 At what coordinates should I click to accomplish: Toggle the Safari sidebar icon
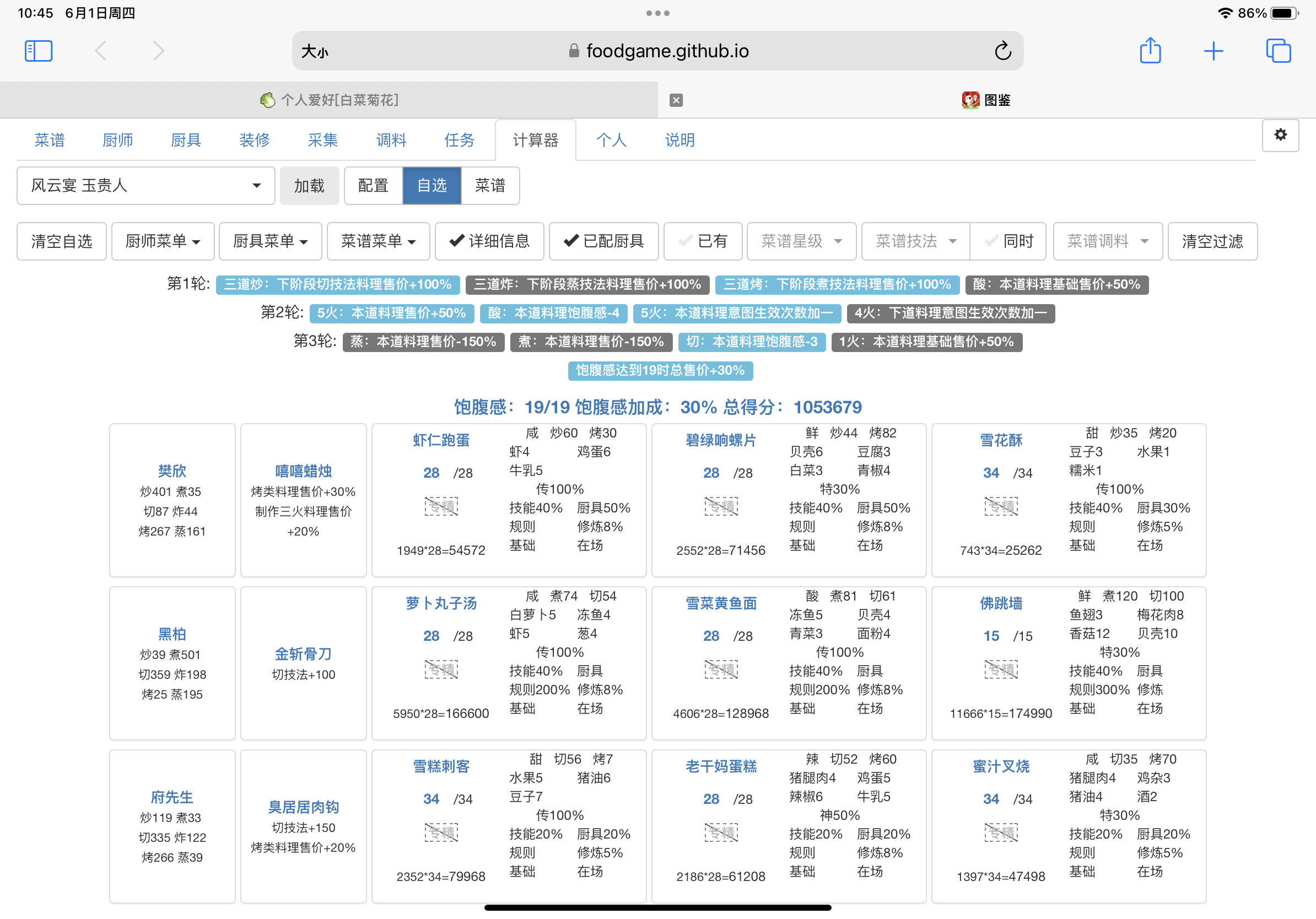click(x=39, y=51)
